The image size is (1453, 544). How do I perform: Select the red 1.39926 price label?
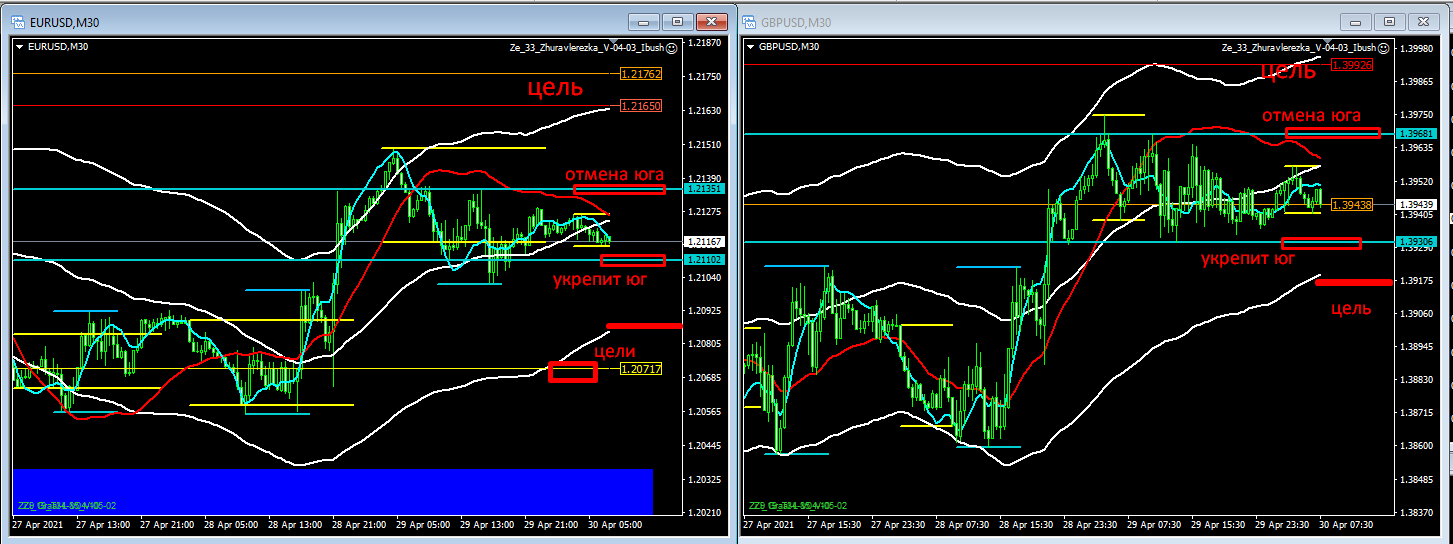click(x=1353, y=65)
